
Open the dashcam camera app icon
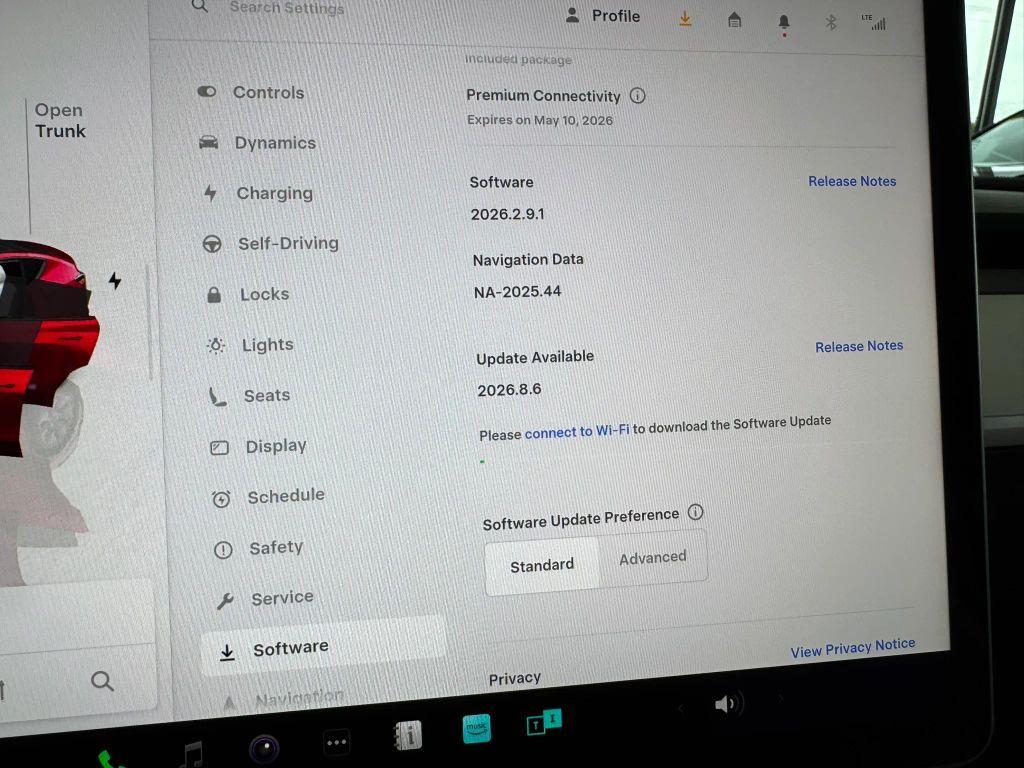pyautogui.click(x=264, y=748)
